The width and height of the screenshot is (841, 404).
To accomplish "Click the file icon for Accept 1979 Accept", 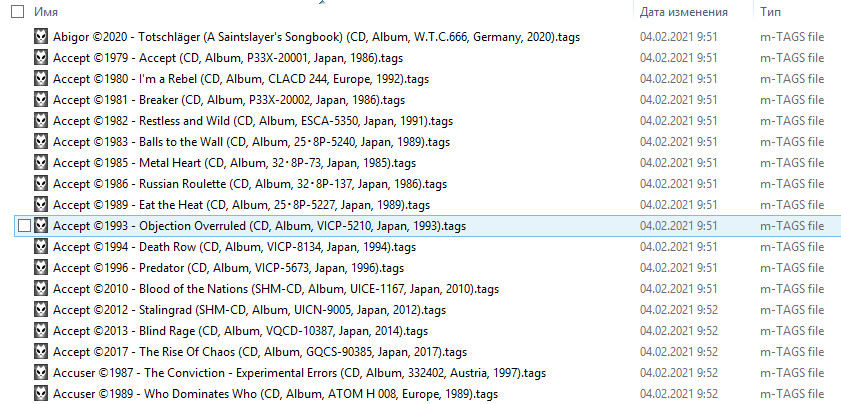I will (41, 58).
